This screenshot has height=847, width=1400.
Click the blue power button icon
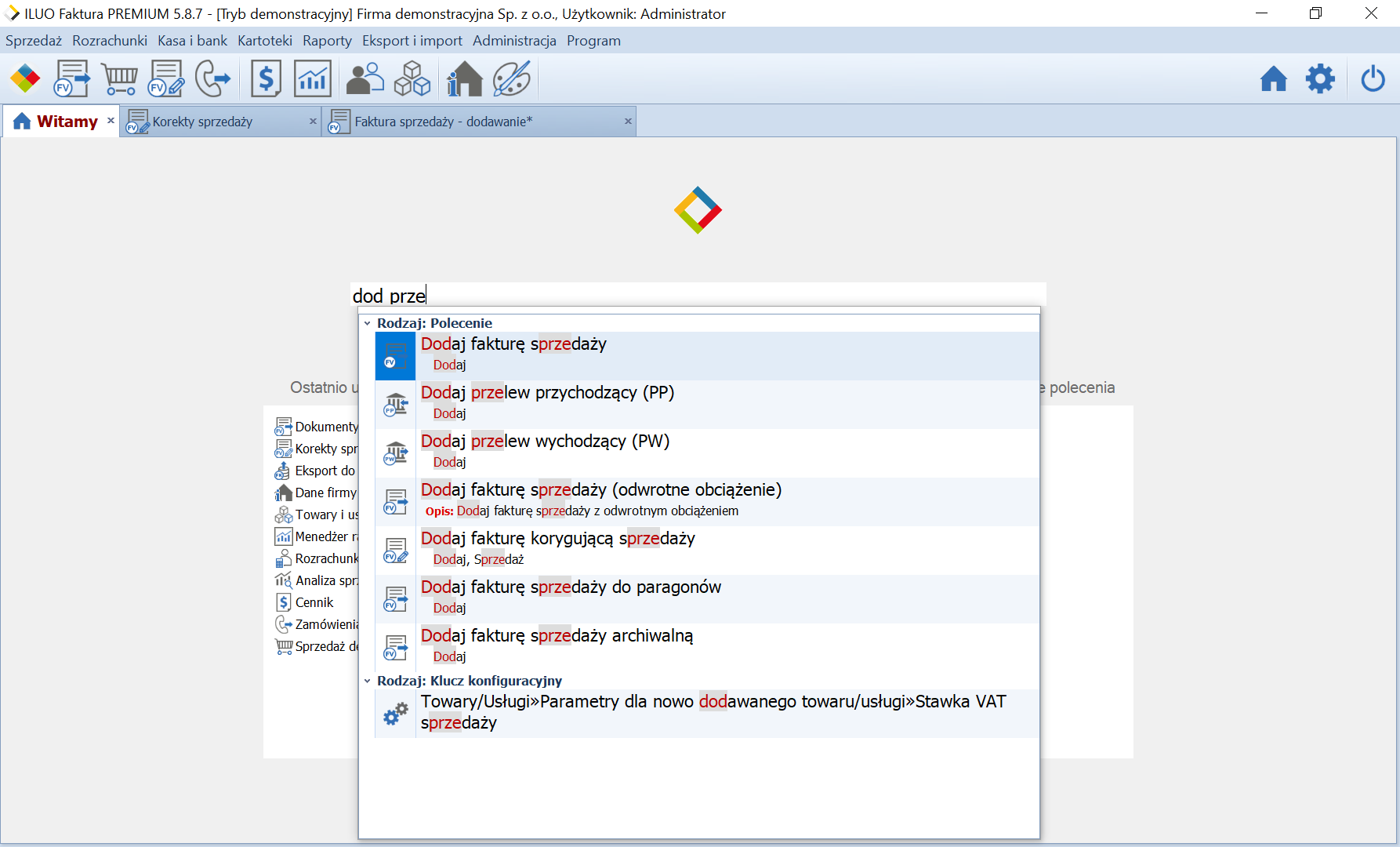point(1373,79)
